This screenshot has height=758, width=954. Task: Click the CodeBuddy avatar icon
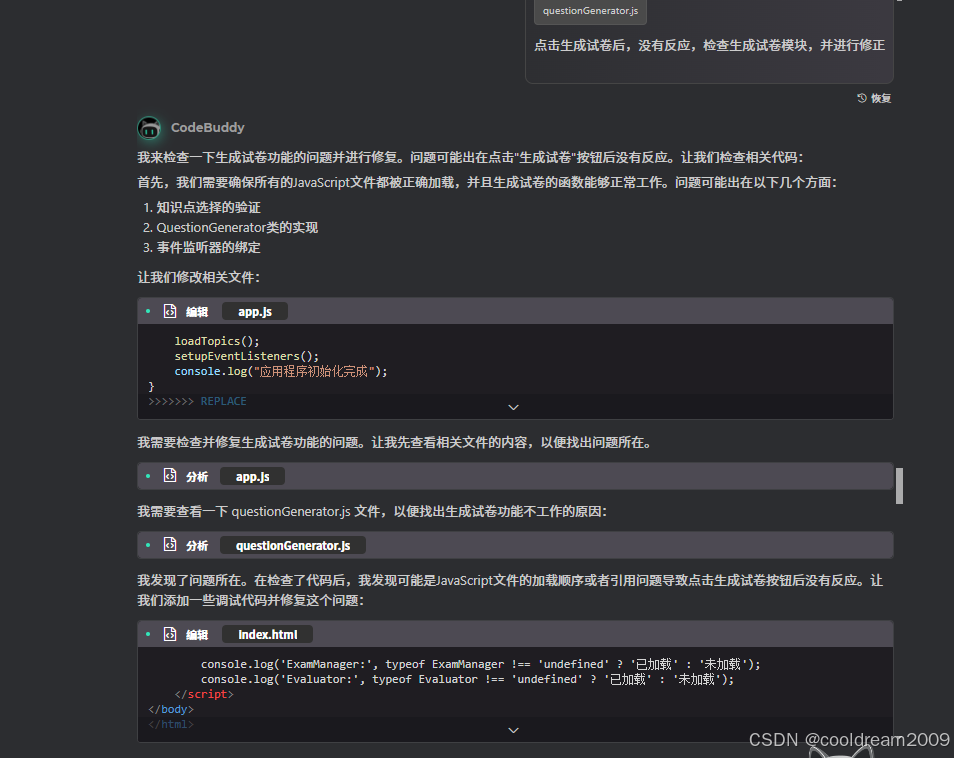149,128
